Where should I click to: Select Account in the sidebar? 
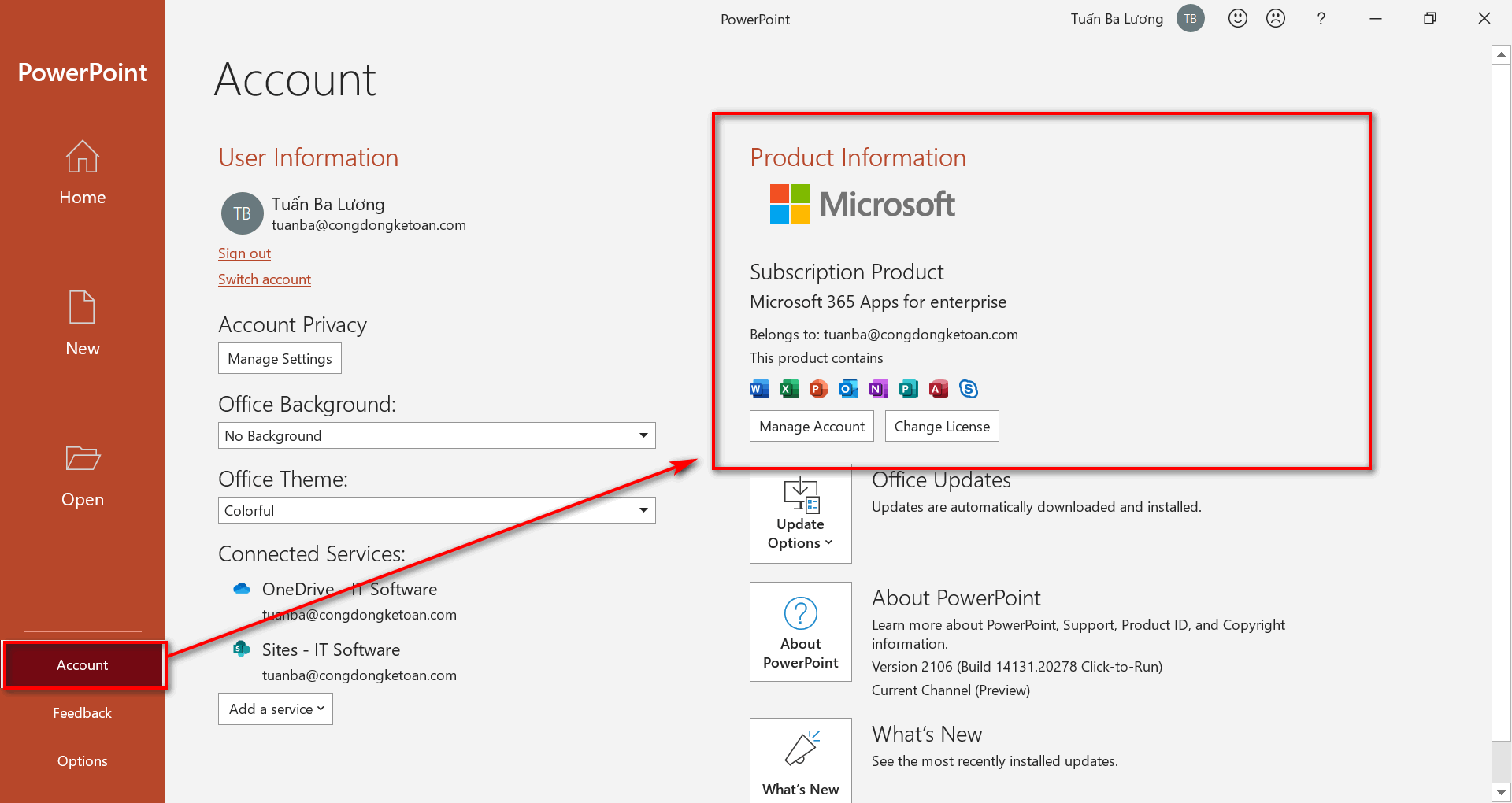click(82, 665)
